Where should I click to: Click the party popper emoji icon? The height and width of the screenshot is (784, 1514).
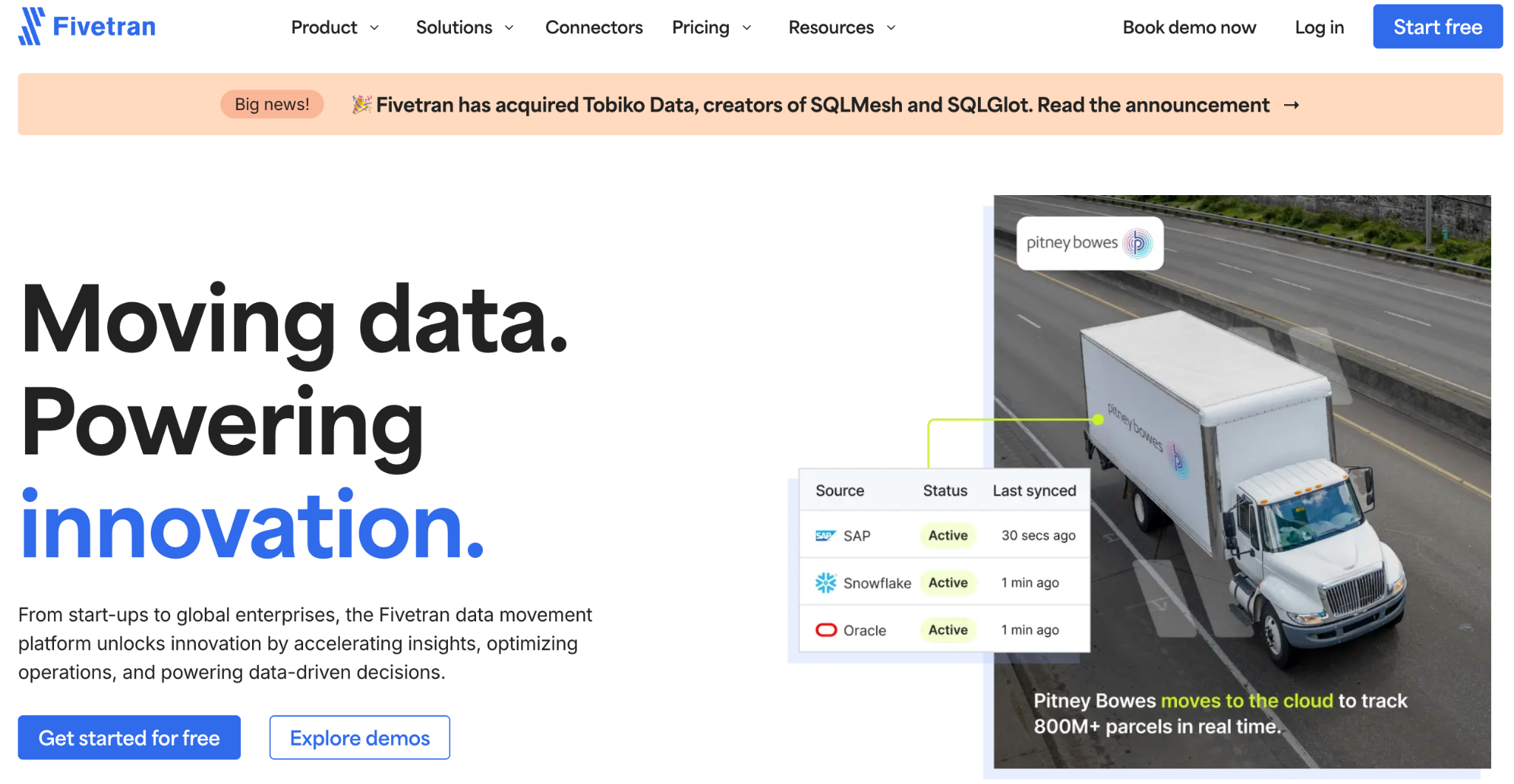click(361, 104)
